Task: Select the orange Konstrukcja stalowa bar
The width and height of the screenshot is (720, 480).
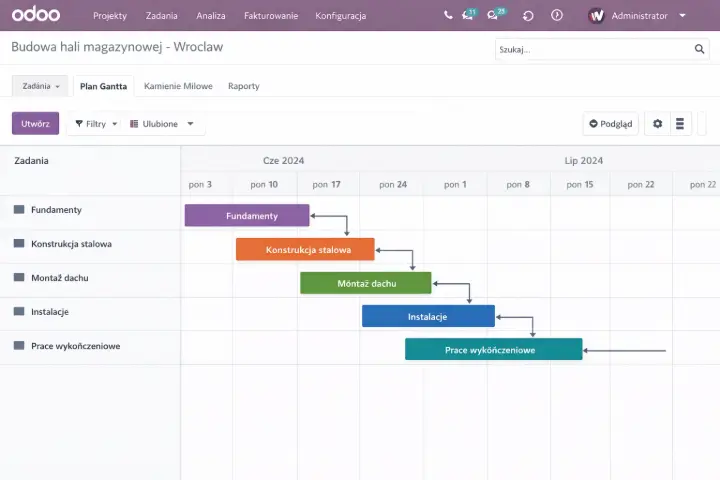Action: point(305,250)
